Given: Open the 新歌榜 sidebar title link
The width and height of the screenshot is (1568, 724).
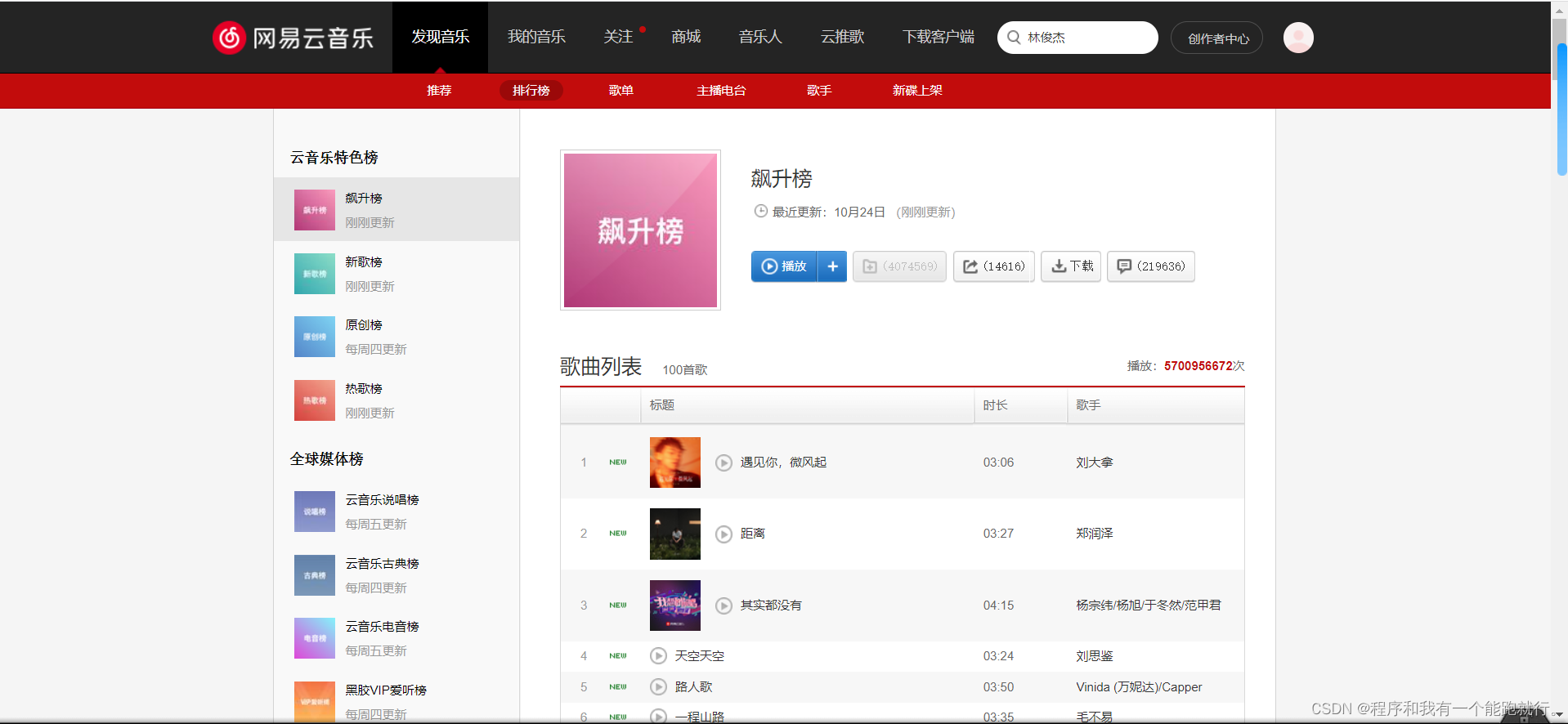Looking at the screenshot, I should click(x=364, y=262).
